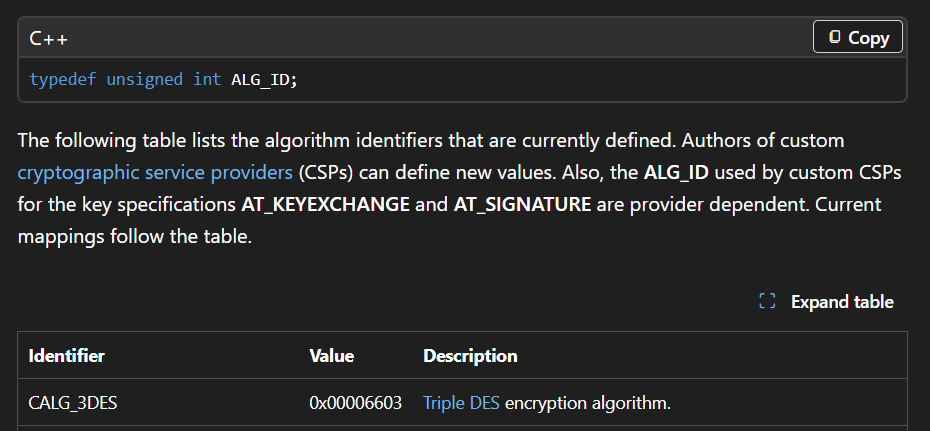
Task: Click the typedef keyword in code
Action: coord(63,79)
